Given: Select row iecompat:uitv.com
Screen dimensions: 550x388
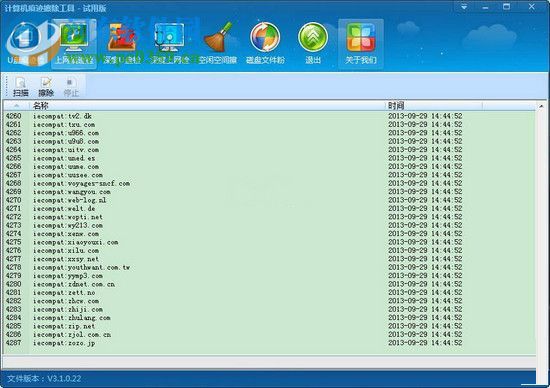Looking at the screenshot, I should pos(269,150).
